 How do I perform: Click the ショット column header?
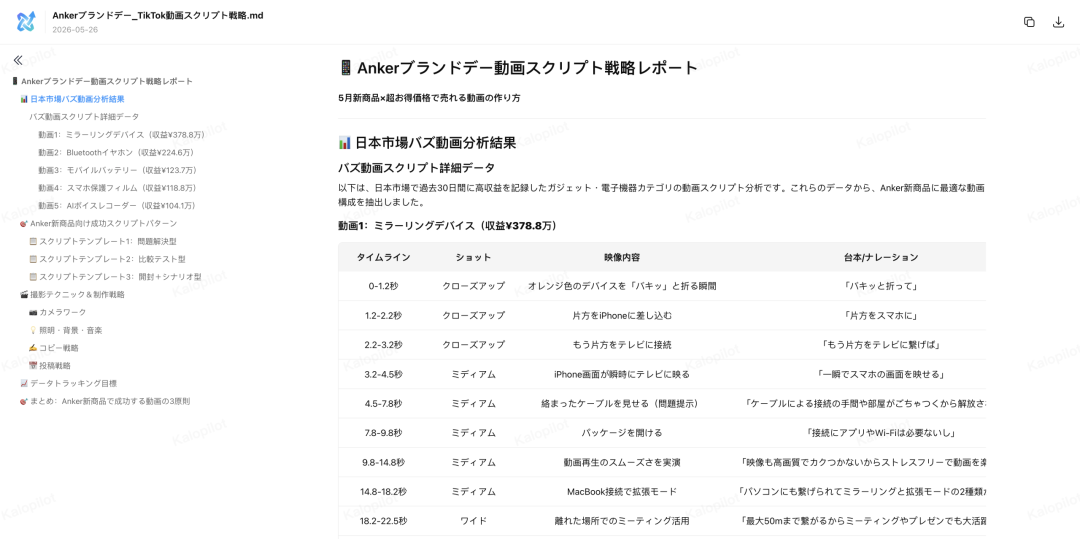coord(473,257)
